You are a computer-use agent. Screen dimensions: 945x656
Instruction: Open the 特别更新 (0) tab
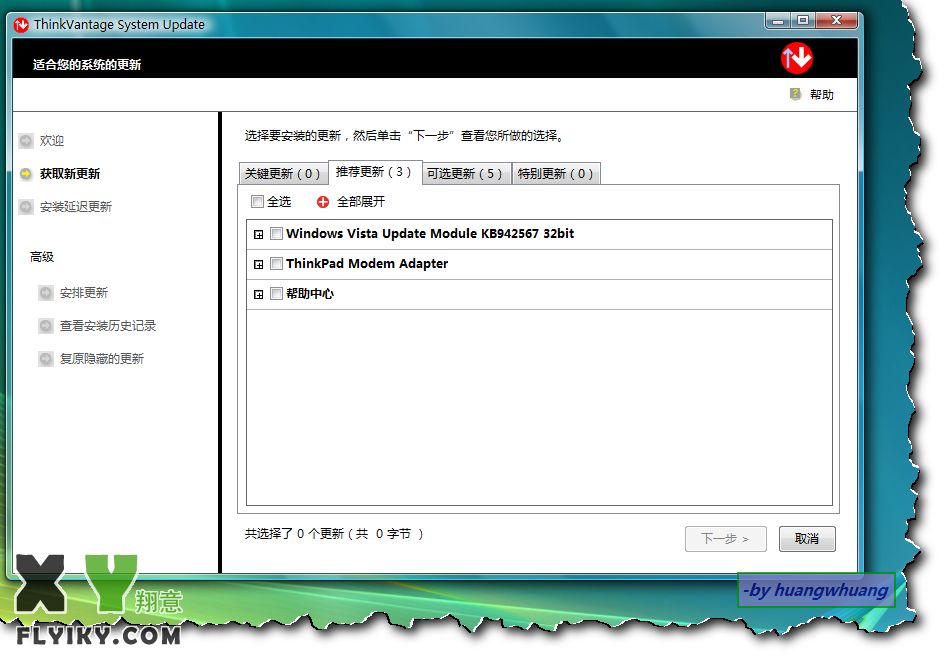pos(556,174)
